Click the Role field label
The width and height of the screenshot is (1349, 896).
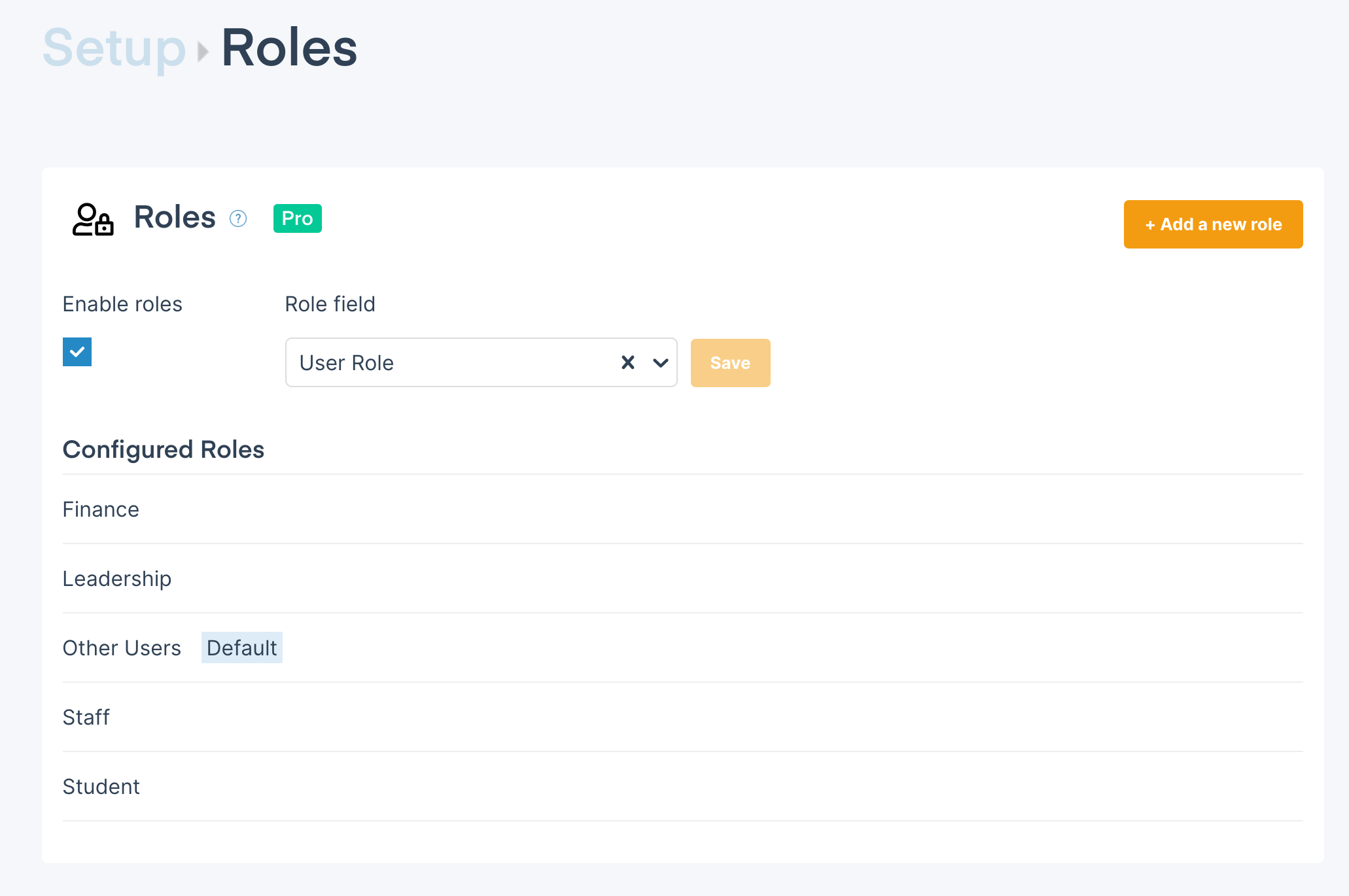tap(330, 304)
